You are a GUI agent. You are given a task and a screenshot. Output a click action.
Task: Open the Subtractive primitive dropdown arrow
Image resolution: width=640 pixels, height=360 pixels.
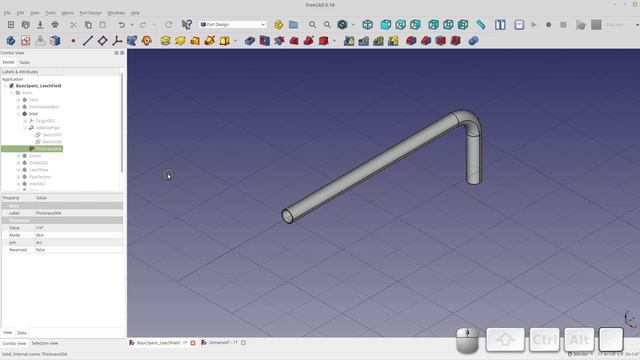pyautogui.click(x=335, y=41)
